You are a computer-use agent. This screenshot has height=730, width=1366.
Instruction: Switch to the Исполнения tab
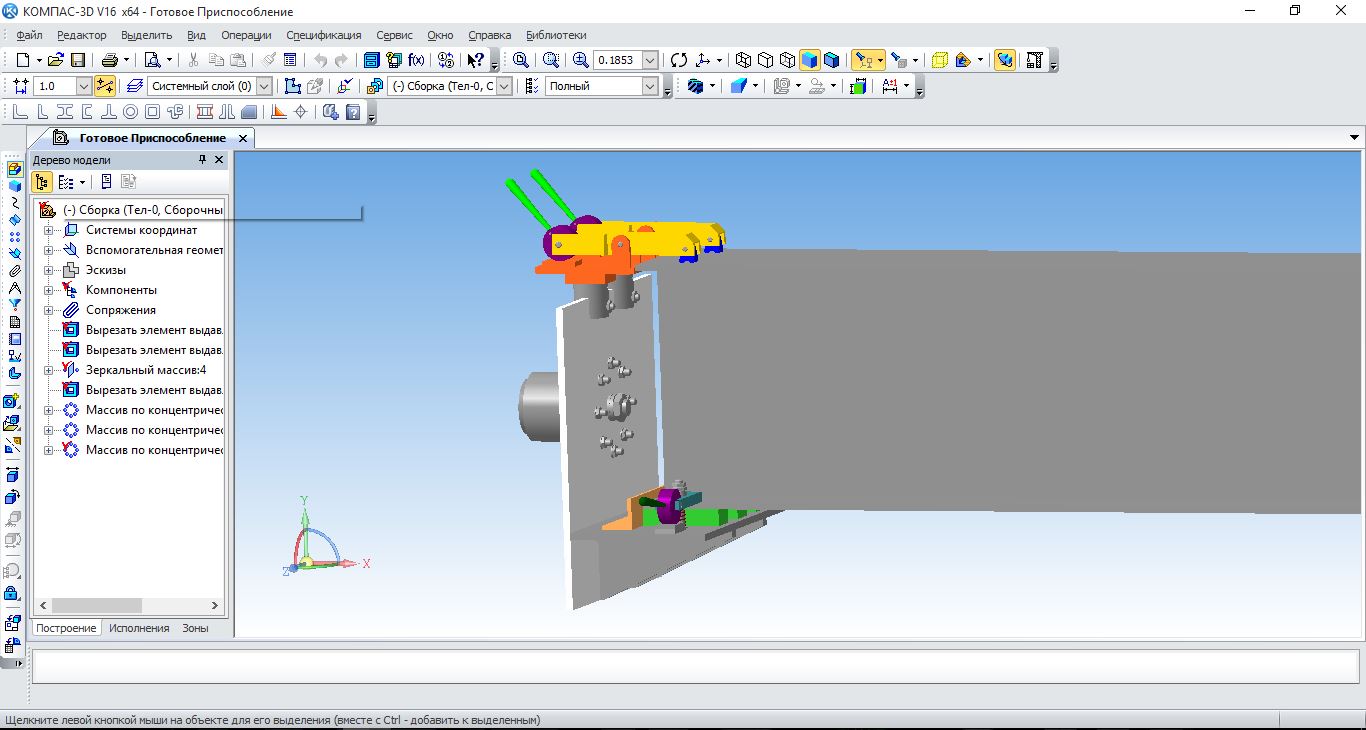point(139,628)
